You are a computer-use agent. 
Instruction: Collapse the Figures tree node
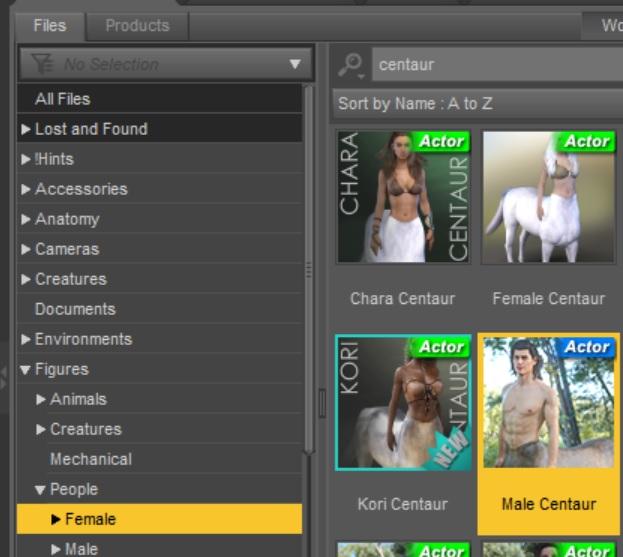(25, 370)
